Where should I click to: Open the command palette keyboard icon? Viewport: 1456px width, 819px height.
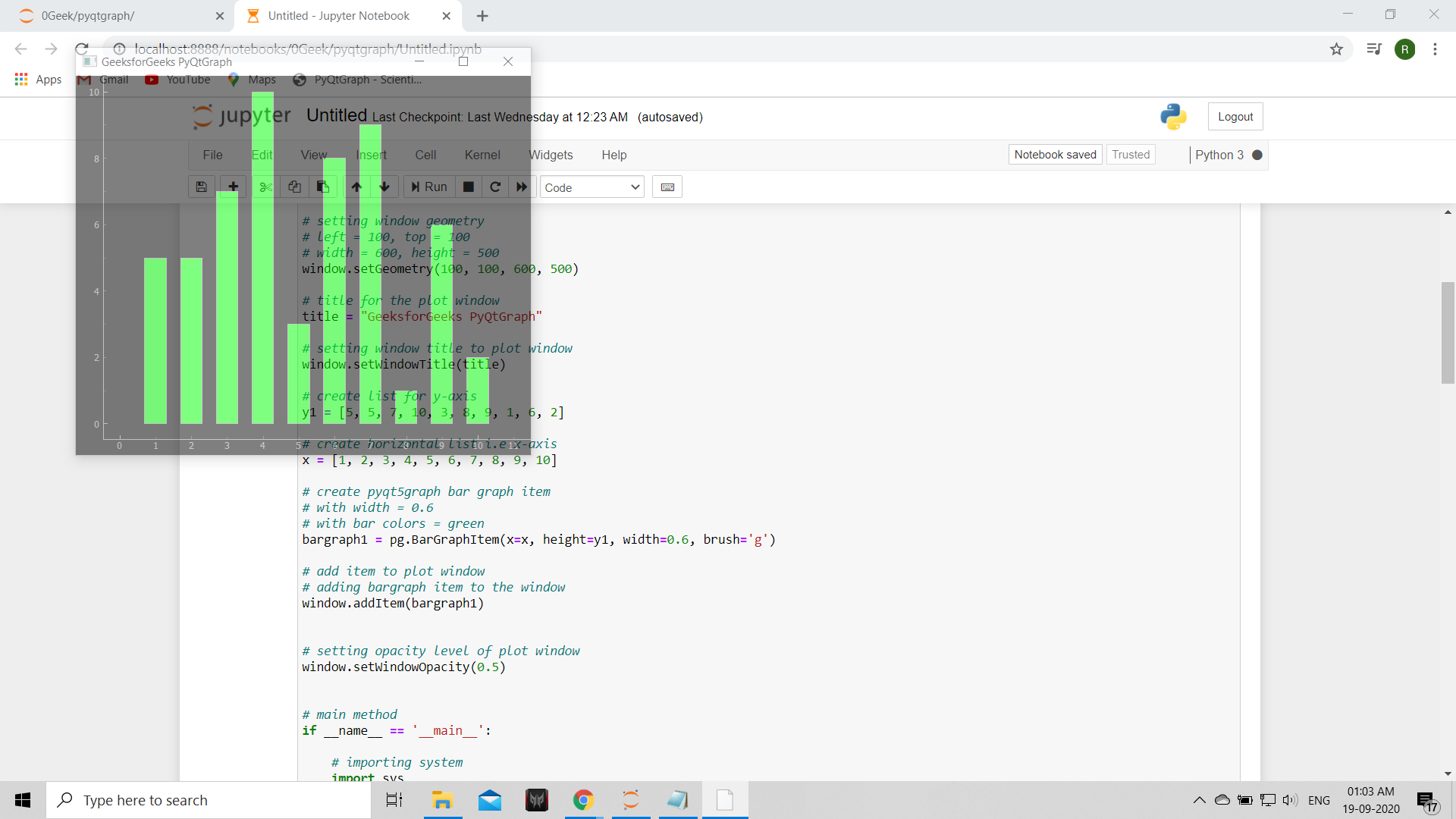click(x=667, y=187)
